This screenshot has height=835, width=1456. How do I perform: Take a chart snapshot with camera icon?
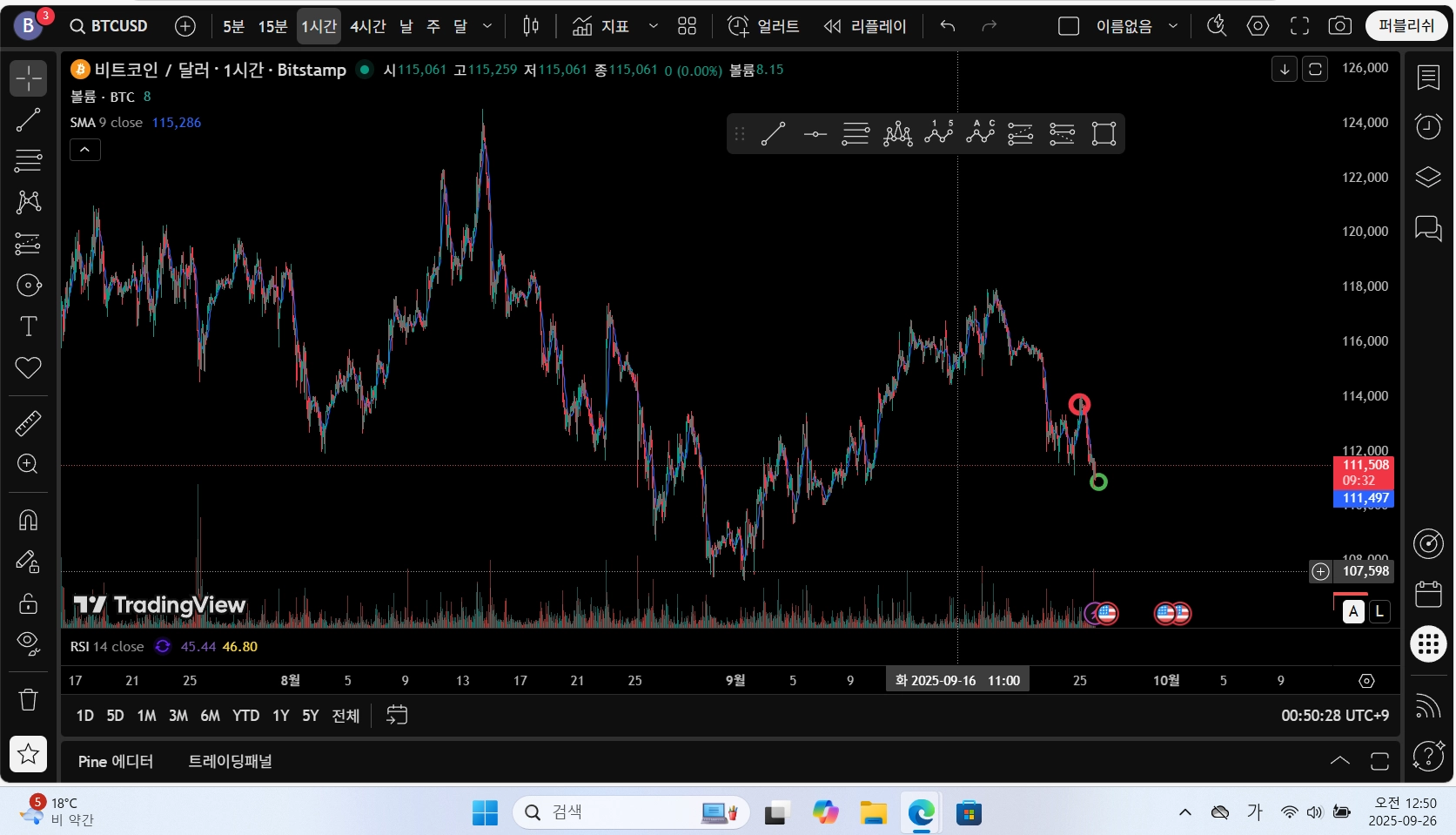pos(1340,26)
